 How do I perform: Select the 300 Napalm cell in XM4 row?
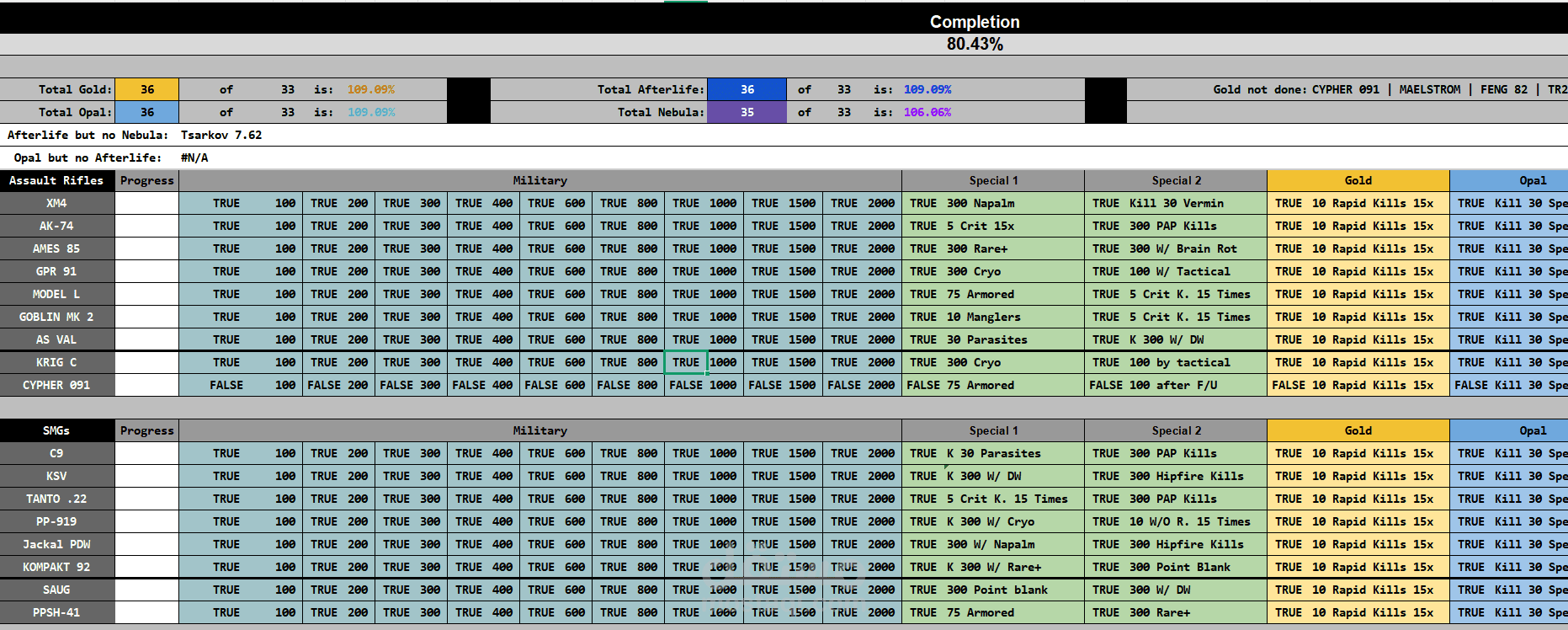(x=1013, y=203)
